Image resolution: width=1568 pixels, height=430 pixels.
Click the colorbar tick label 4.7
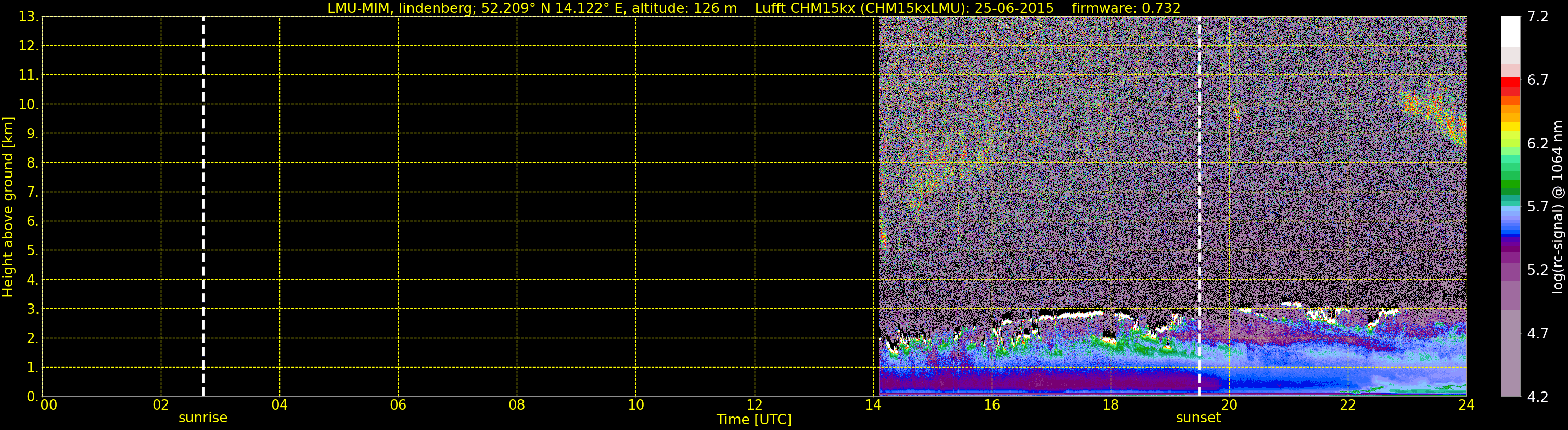pos(1538,333)
